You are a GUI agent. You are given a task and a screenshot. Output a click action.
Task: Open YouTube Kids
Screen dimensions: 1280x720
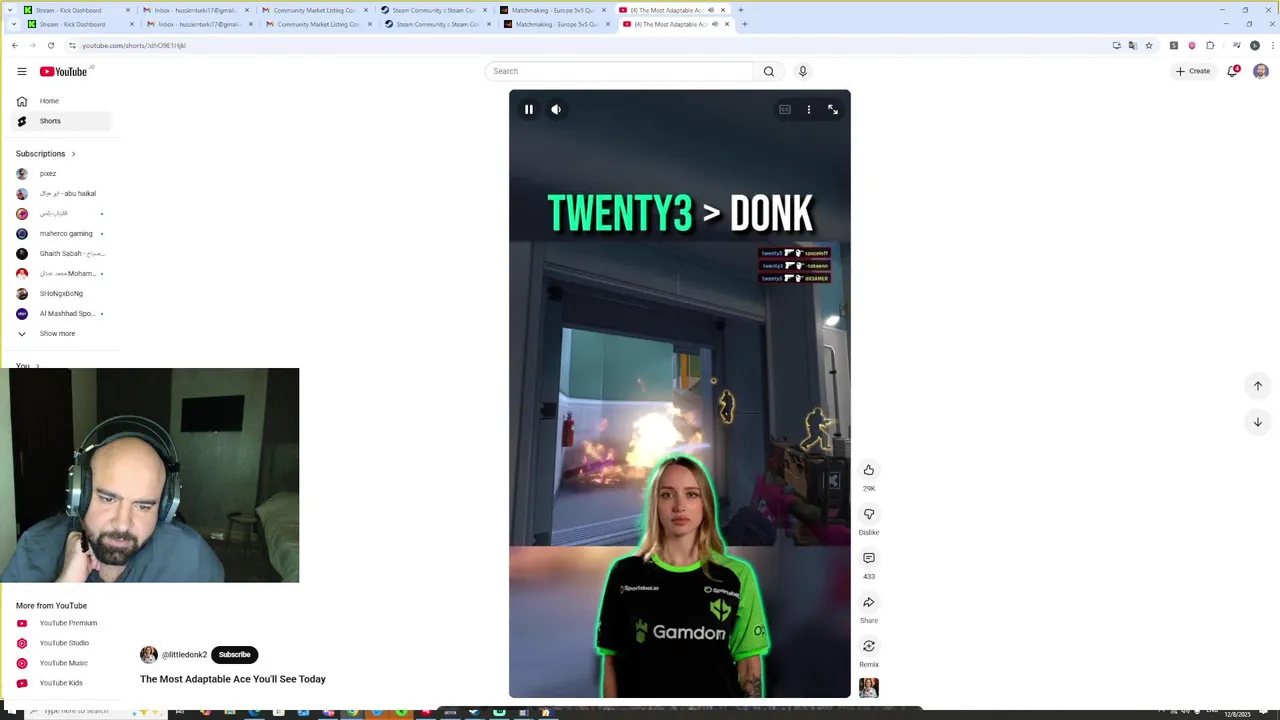pos(60,683)
